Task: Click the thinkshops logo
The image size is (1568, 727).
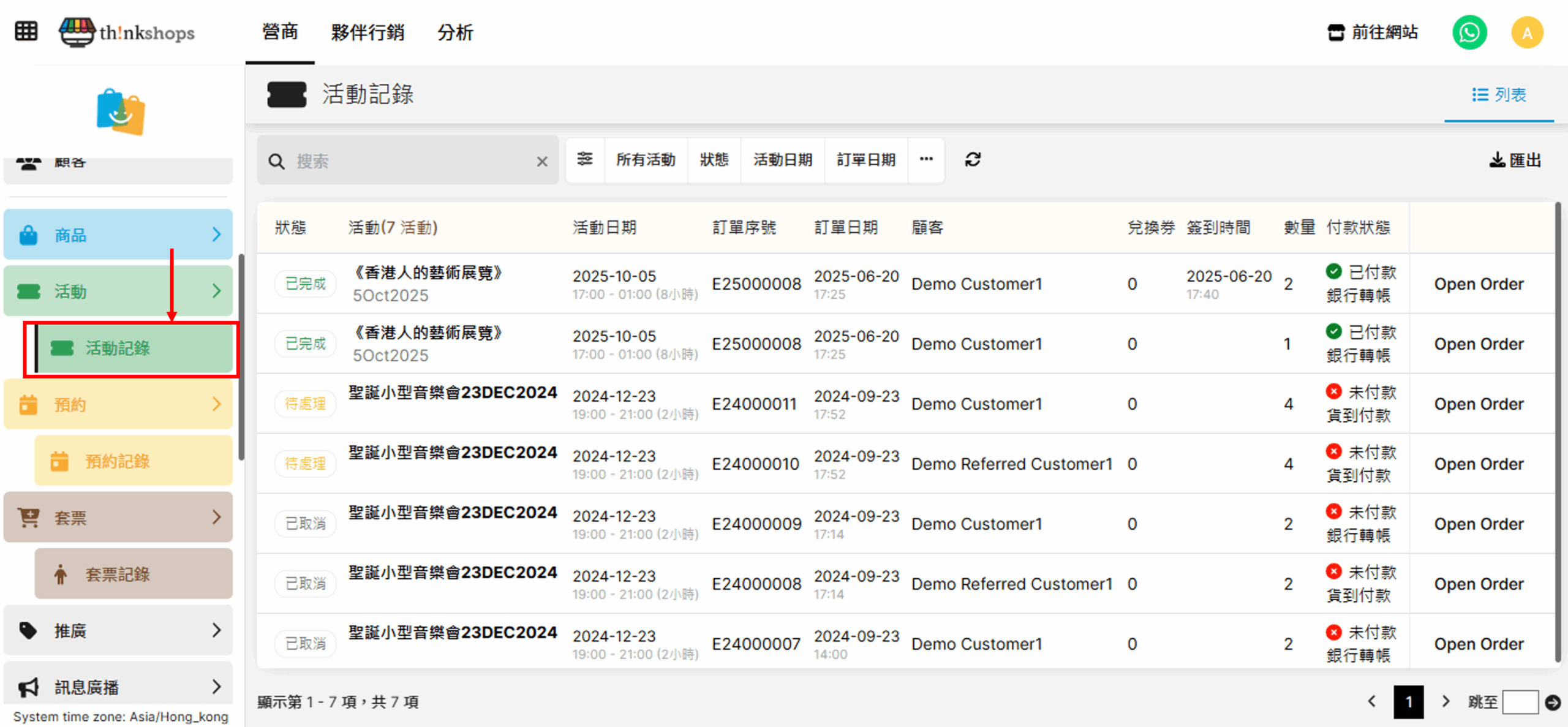Action: click(x=127, y=32)
